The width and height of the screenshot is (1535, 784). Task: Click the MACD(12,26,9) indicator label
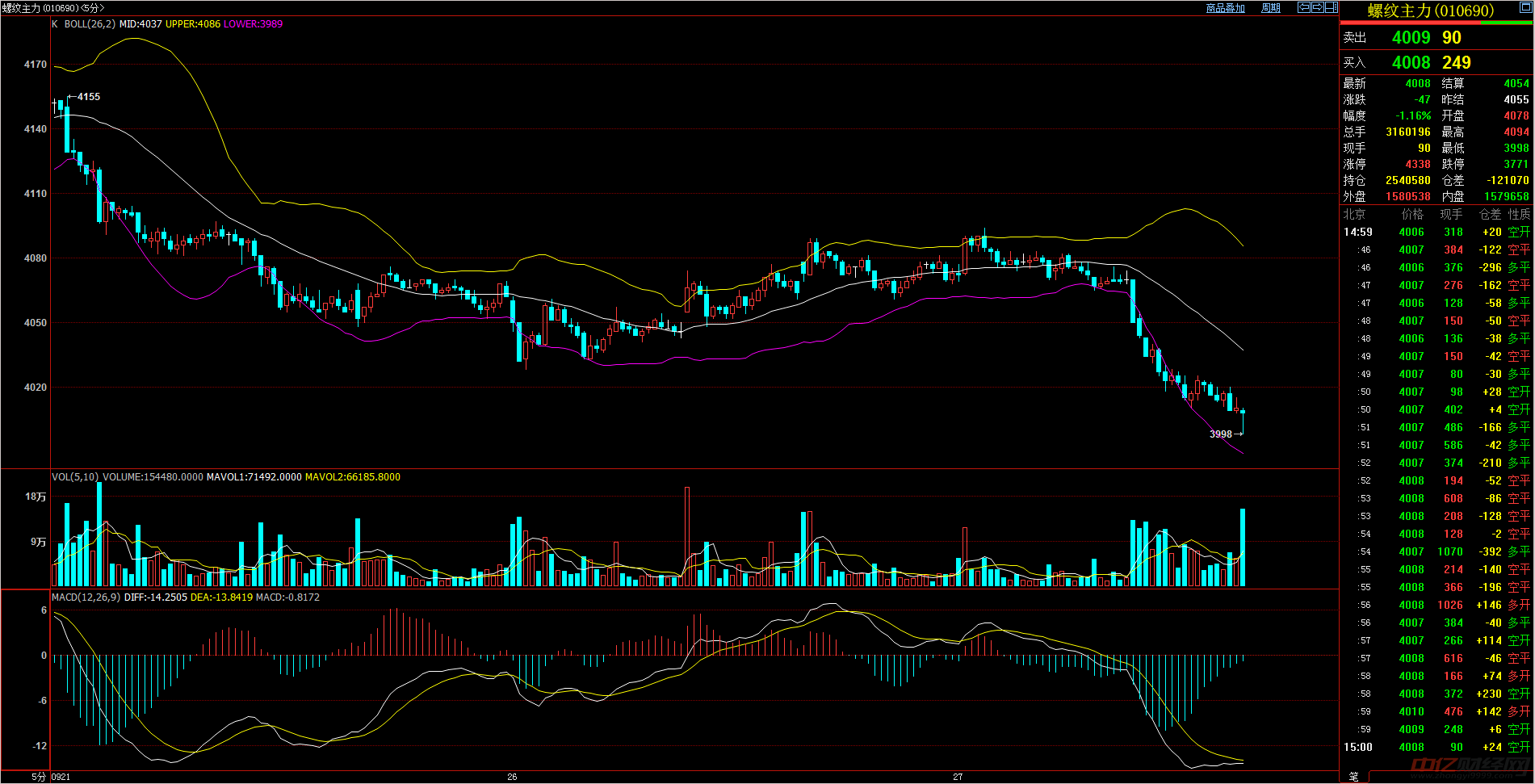tap(86, 597)
